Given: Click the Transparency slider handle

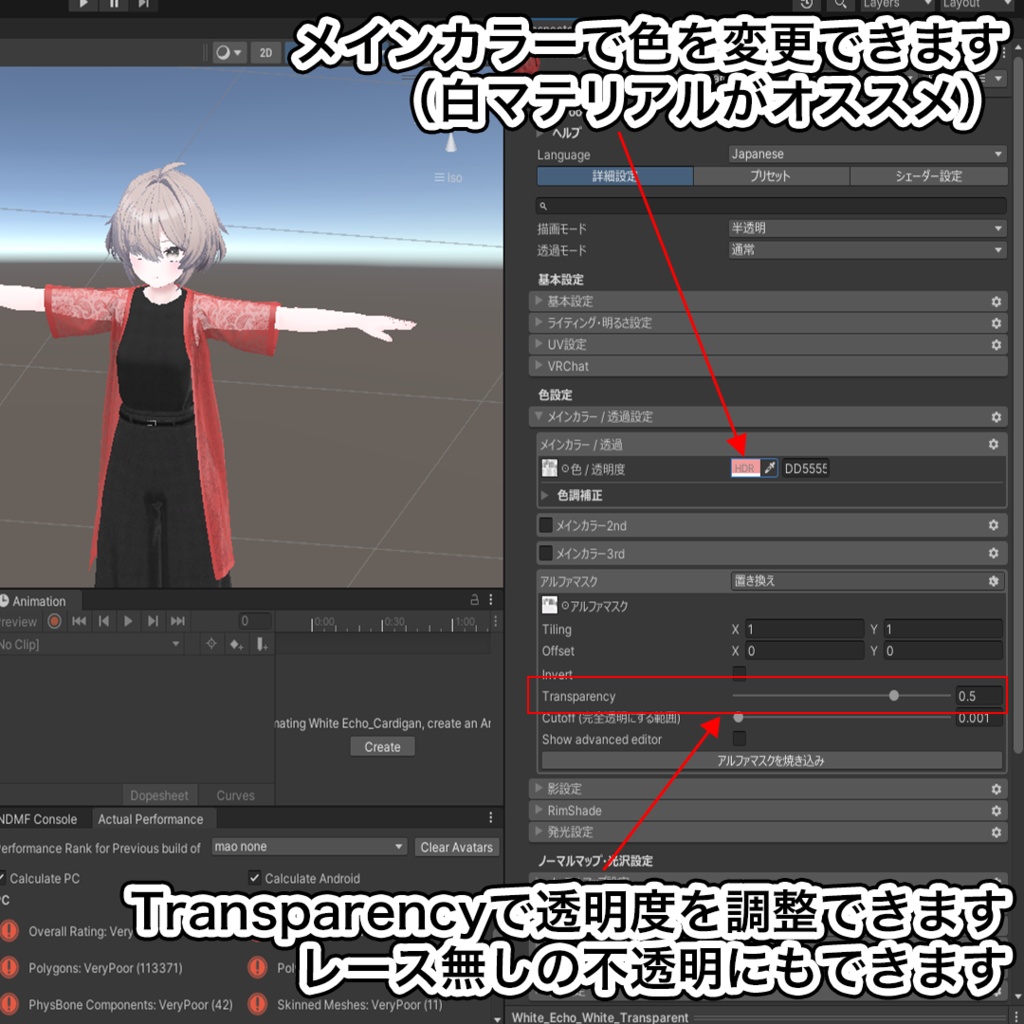Looking at the screenshot, I should (893, 696).
